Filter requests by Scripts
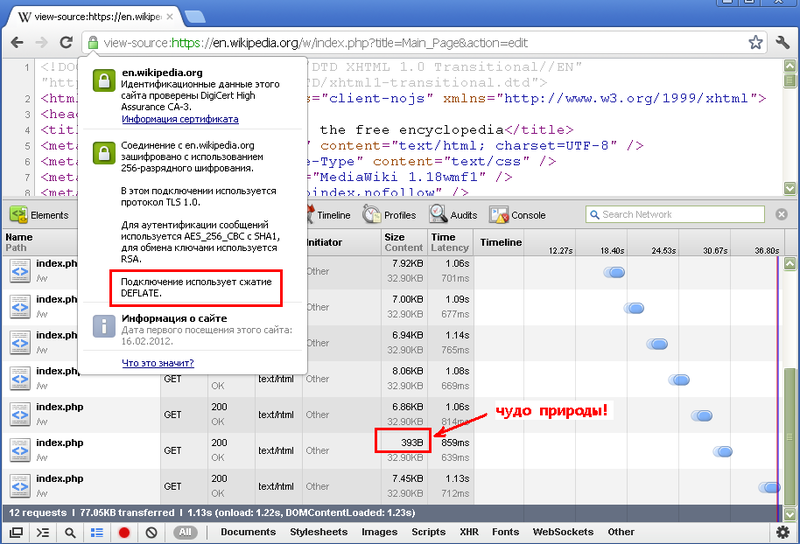Viewport: 800px width, 544px height. (x=429, y=532)
